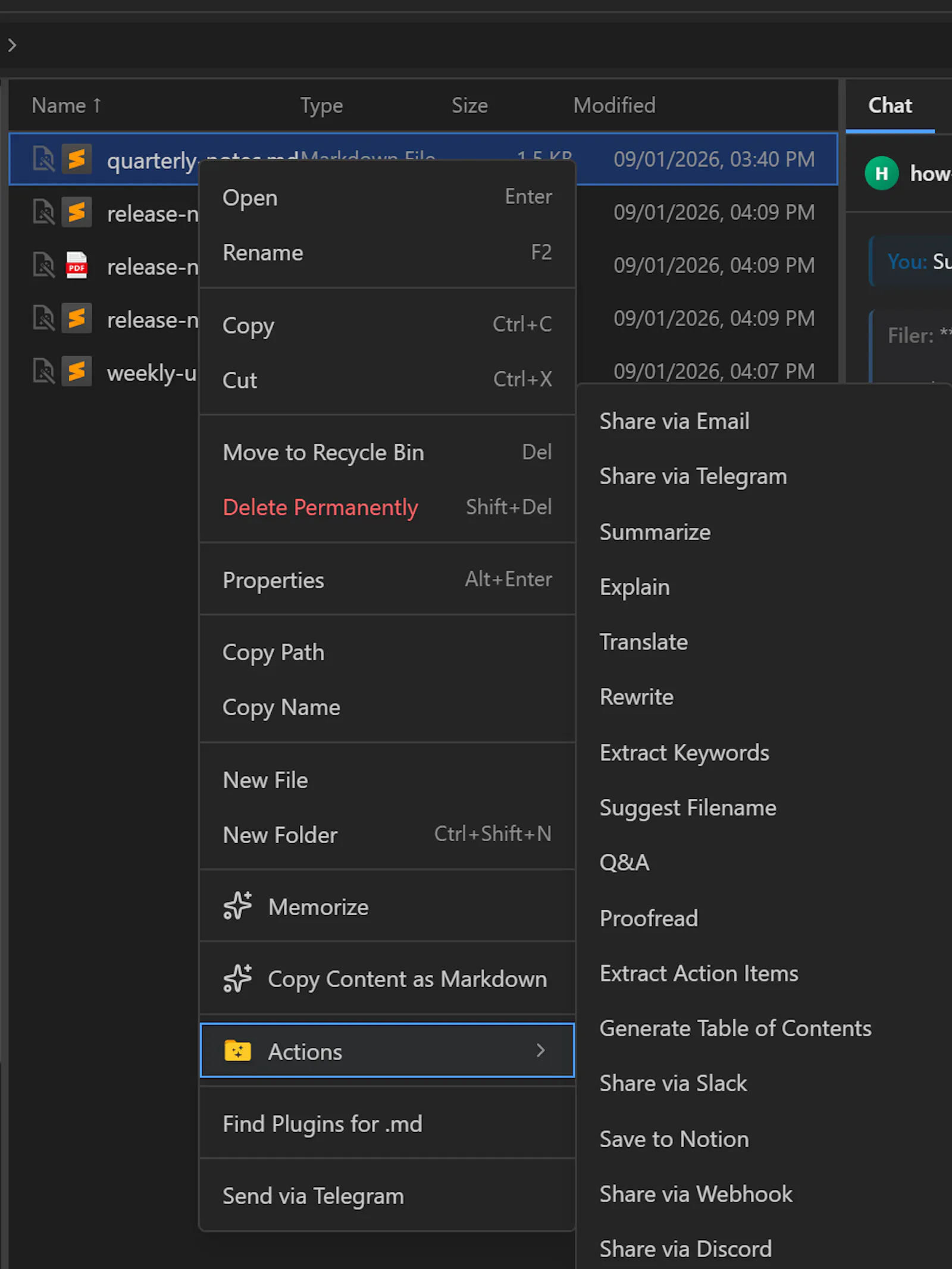Choose Send via Telegram
The height and width of the screenshot is (1269, 952).
[387, 1196]
